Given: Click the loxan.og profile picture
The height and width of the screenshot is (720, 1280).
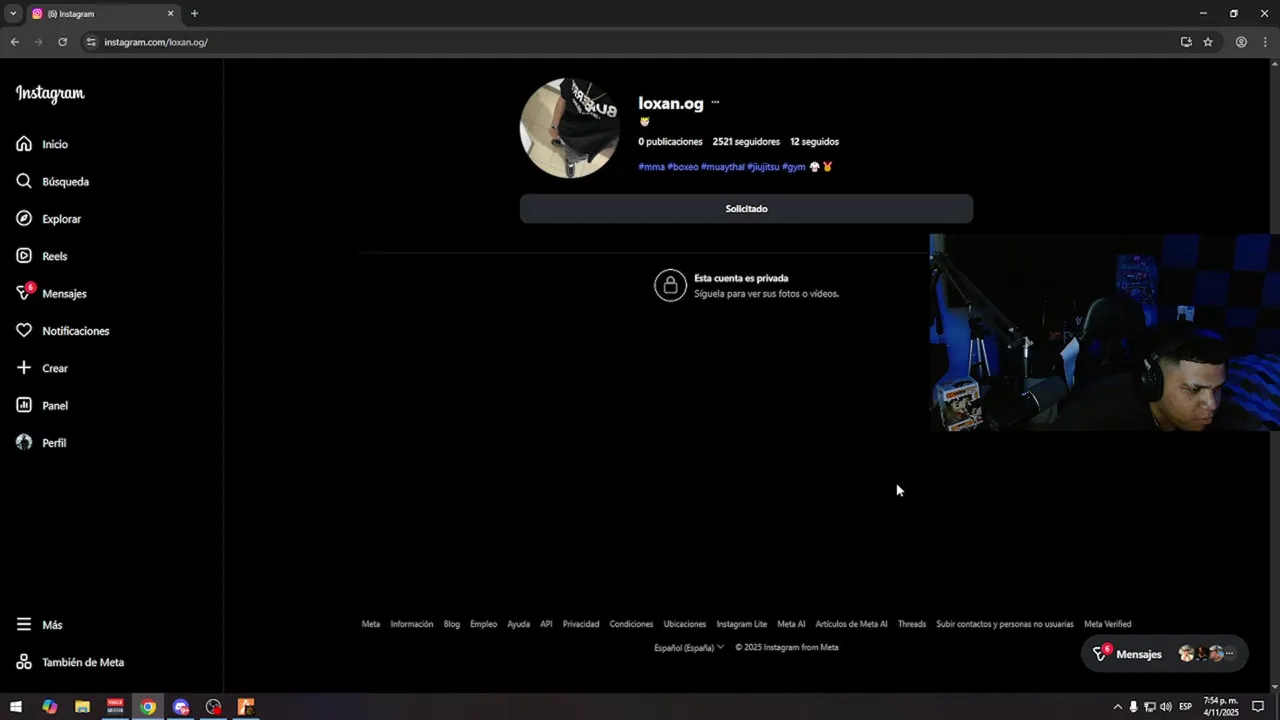Looking at the screenshot, I should [x=570, y=128].
